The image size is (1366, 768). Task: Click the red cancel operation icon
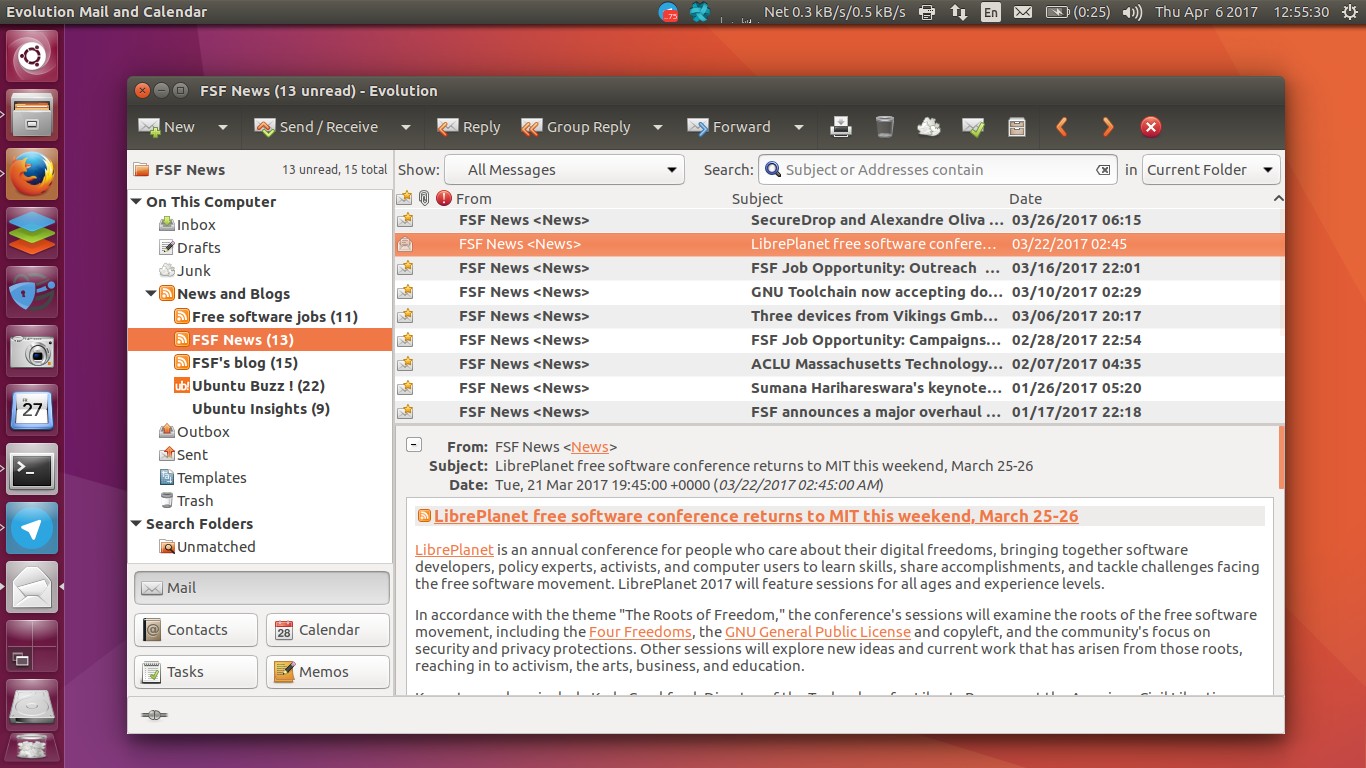tap(1151, 127)
